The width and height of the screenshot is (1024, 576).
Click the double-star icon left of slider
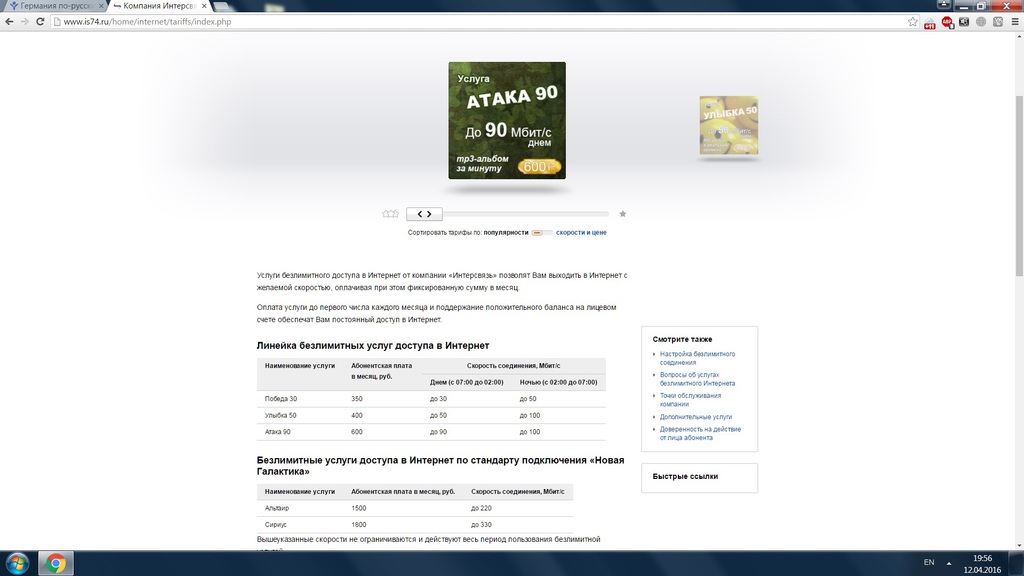click(391, 214)
